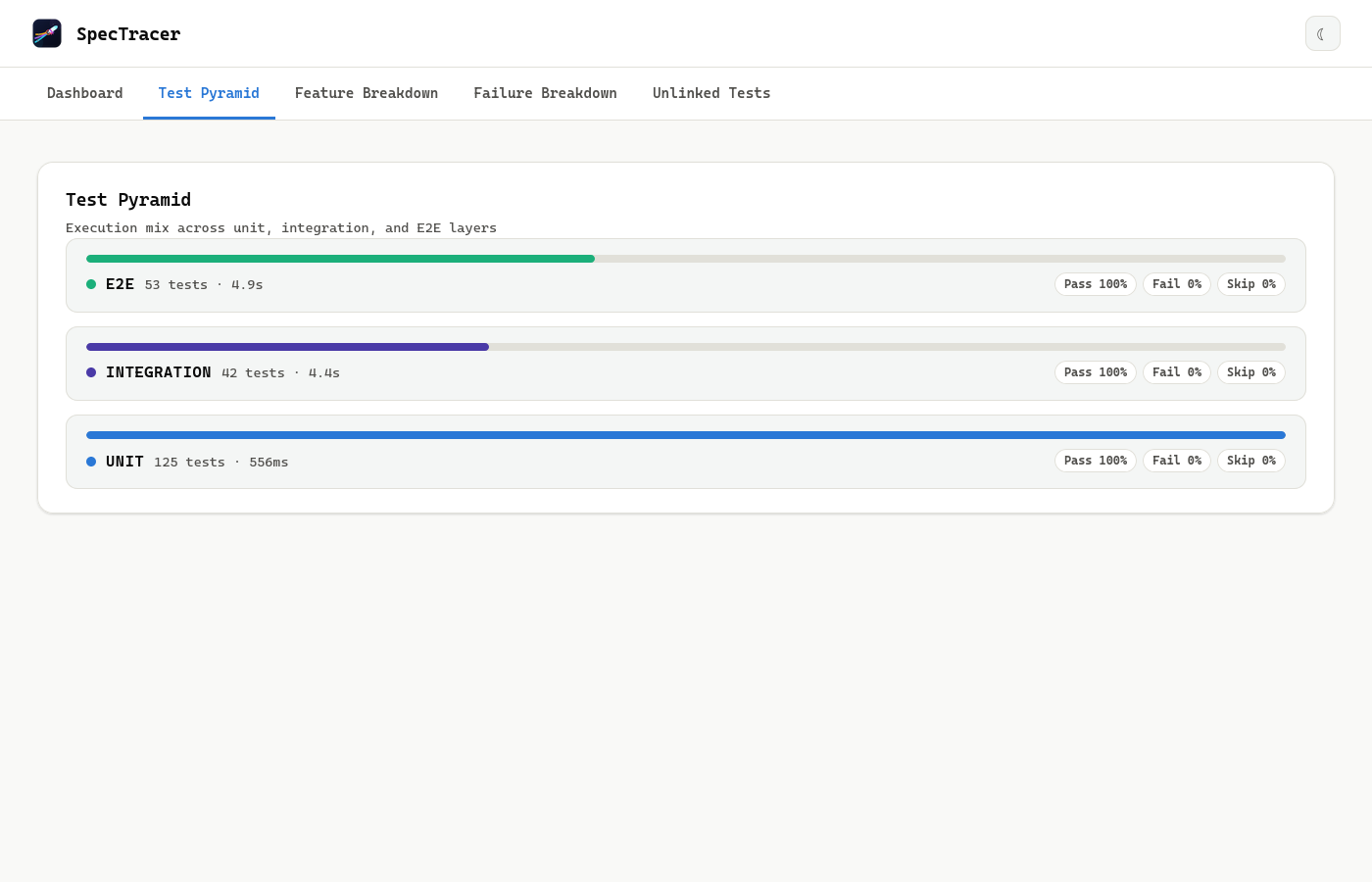Click the UNIT row Pass 100% badge

click(x=1096, y=461)
